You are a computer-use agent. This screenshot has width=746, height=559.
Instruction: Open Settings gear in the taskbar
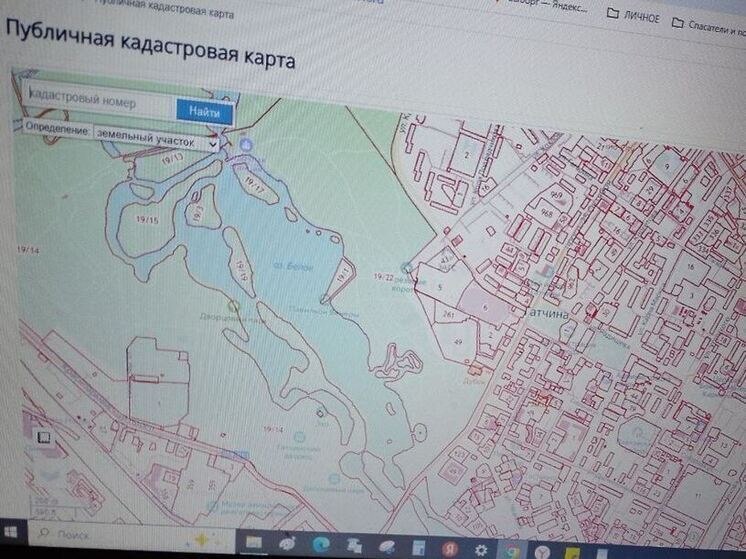click(481, 550)
